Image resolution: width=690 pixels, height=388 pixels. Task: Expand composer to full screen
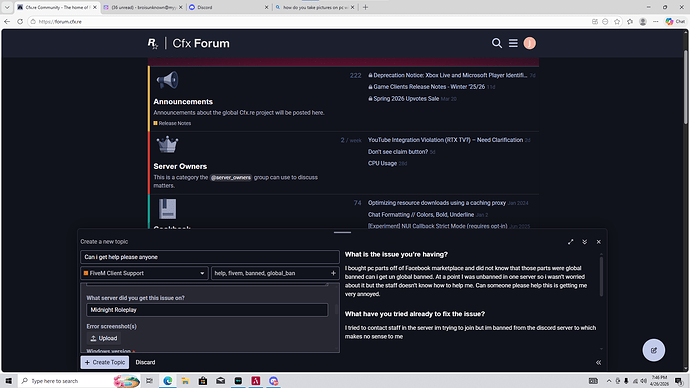[x=570, y=242]
